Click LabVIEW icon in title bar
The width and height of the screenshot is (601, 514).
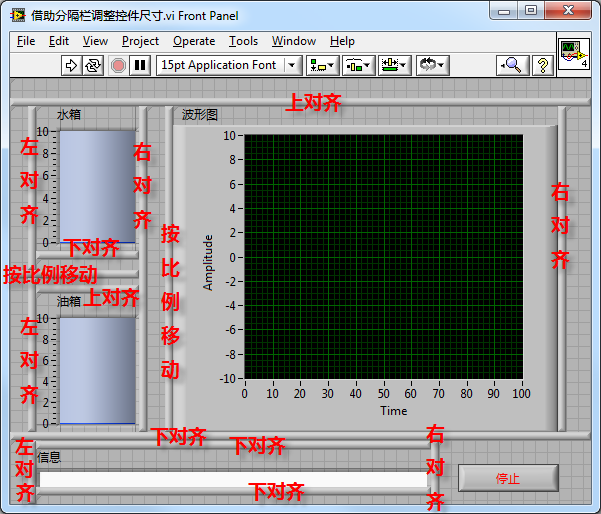(18, 16)
